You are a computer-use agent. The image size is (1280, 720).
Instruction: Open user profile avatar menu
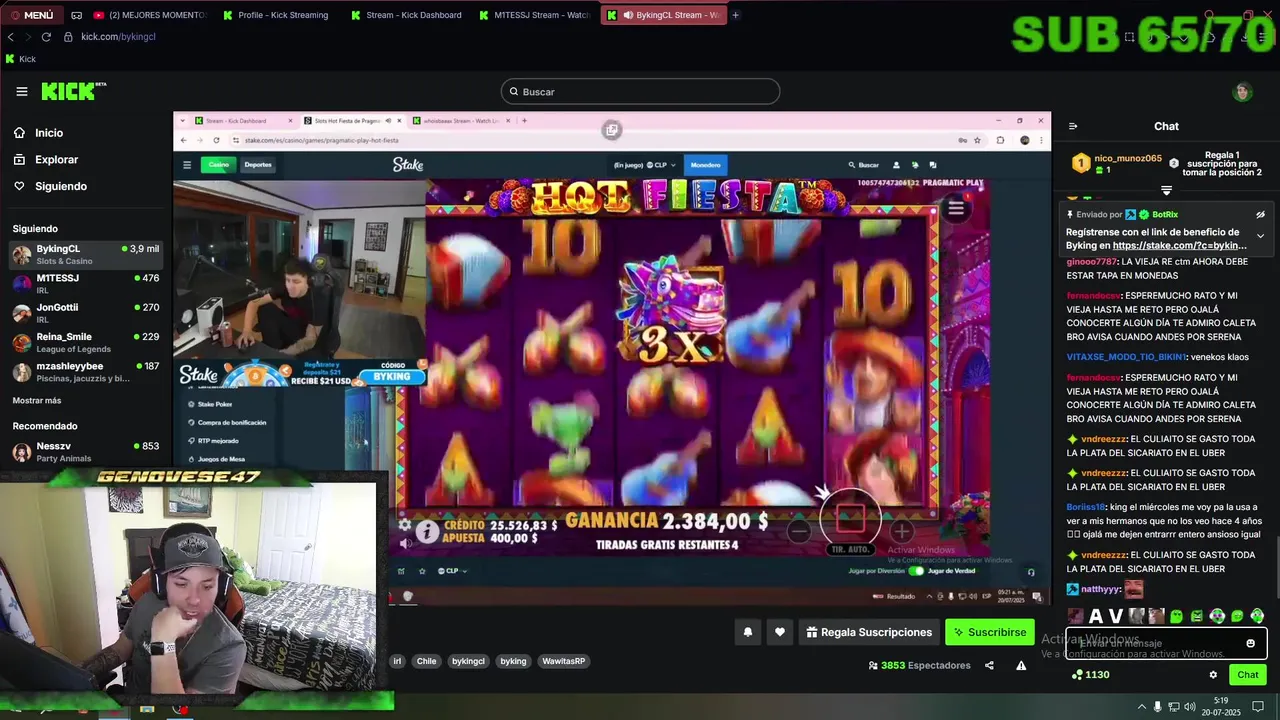[x=1242, y=92]
